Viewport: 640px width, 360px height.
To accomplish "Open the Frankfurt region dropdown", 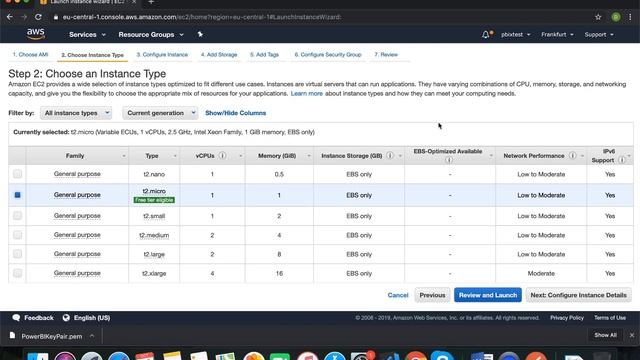I will point(557,35).
